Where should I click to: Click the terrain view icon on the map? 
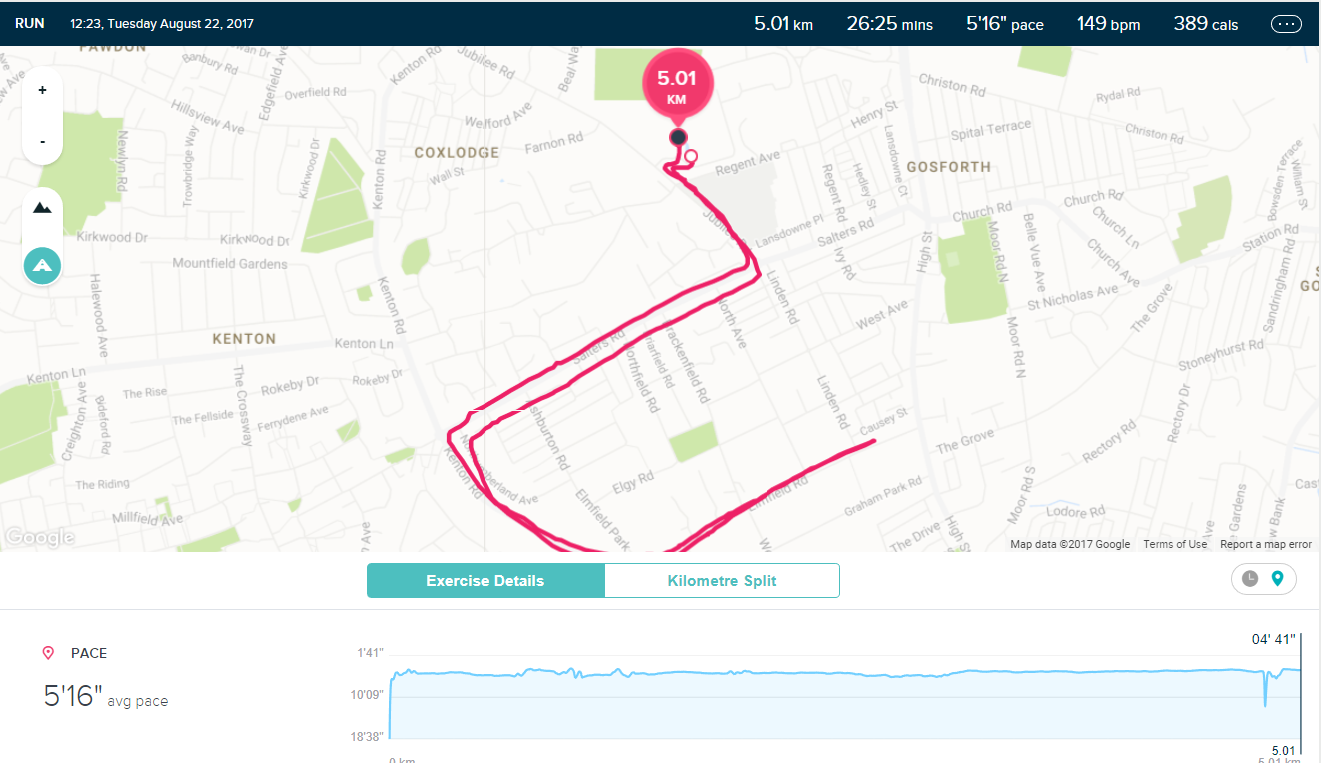tap(42, 207)
